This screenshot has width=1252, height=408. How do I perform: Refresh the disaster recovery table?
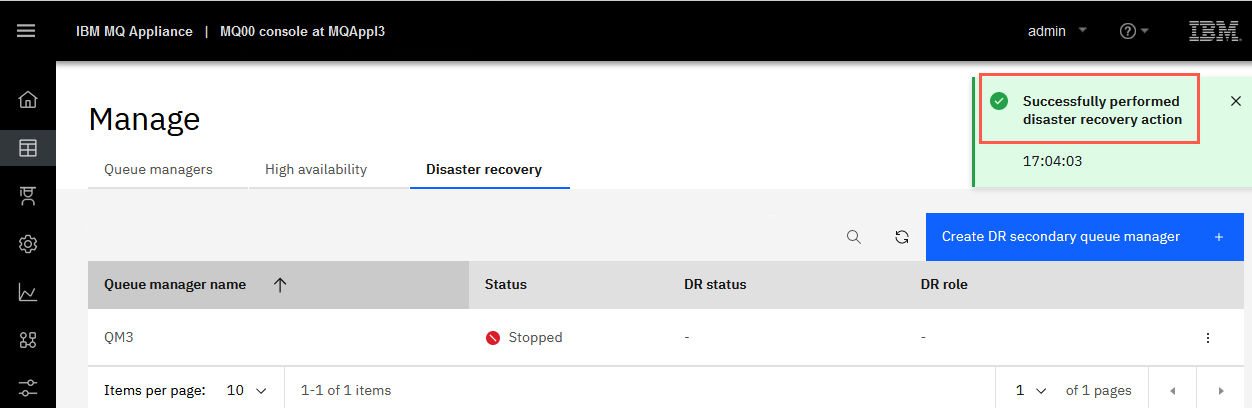[x=902, y=237]
